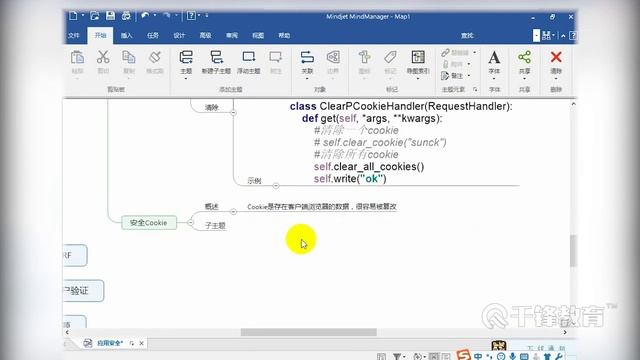Viewport: 640px width, 360px height.
Task: Switch to the Review (审阅) ribbon tab
Action: pyautogui.click(x=232, y=36)
